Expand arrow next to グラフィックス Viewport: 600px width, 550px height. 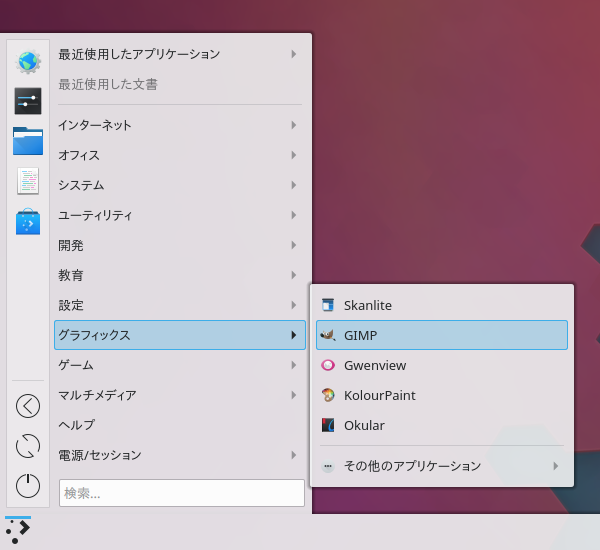[x=293, y=335]
